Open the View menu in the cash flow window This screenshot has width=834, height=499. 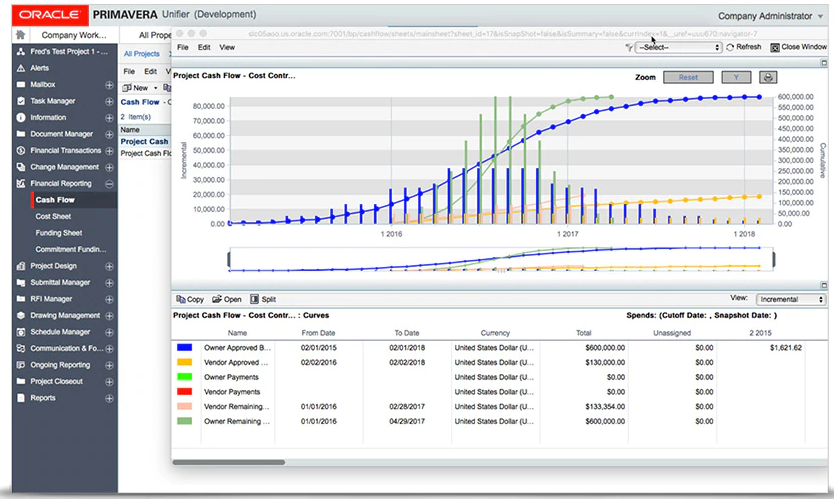point(227,47)
